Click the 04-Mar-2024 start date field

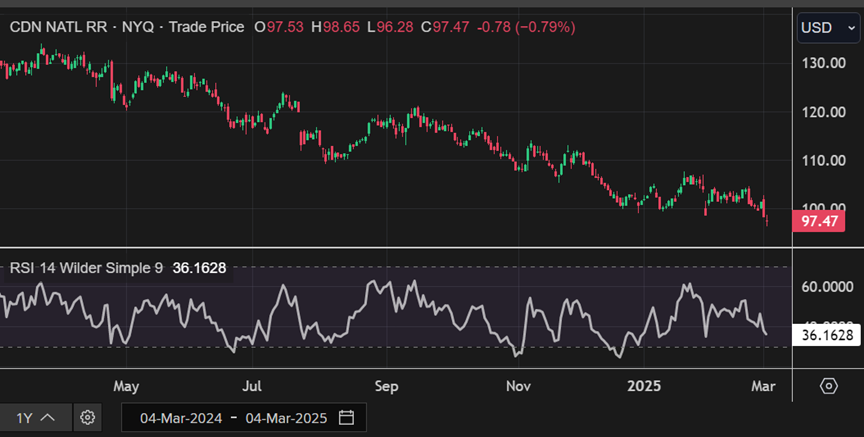coord(180,417)
